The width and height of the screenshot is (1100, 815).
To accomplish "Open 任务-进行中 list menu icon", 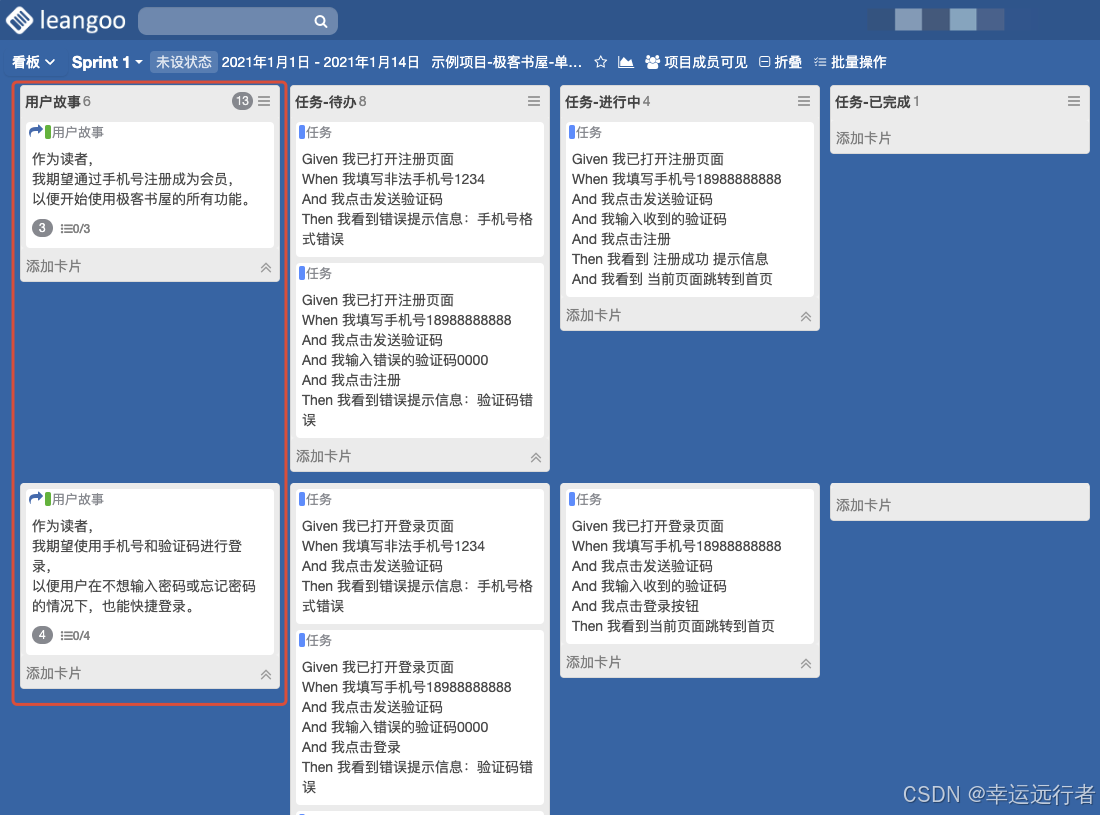I will [x=804, y=101].
